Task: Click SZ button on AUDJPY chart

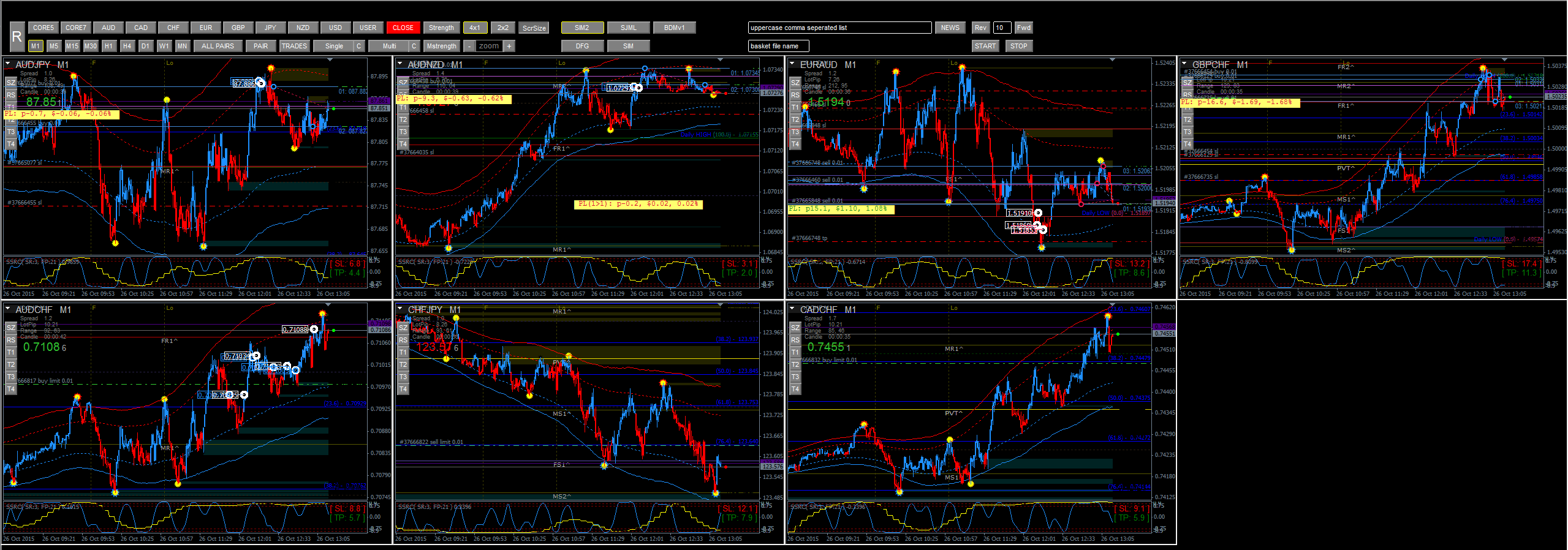Action: coord(11,83)
